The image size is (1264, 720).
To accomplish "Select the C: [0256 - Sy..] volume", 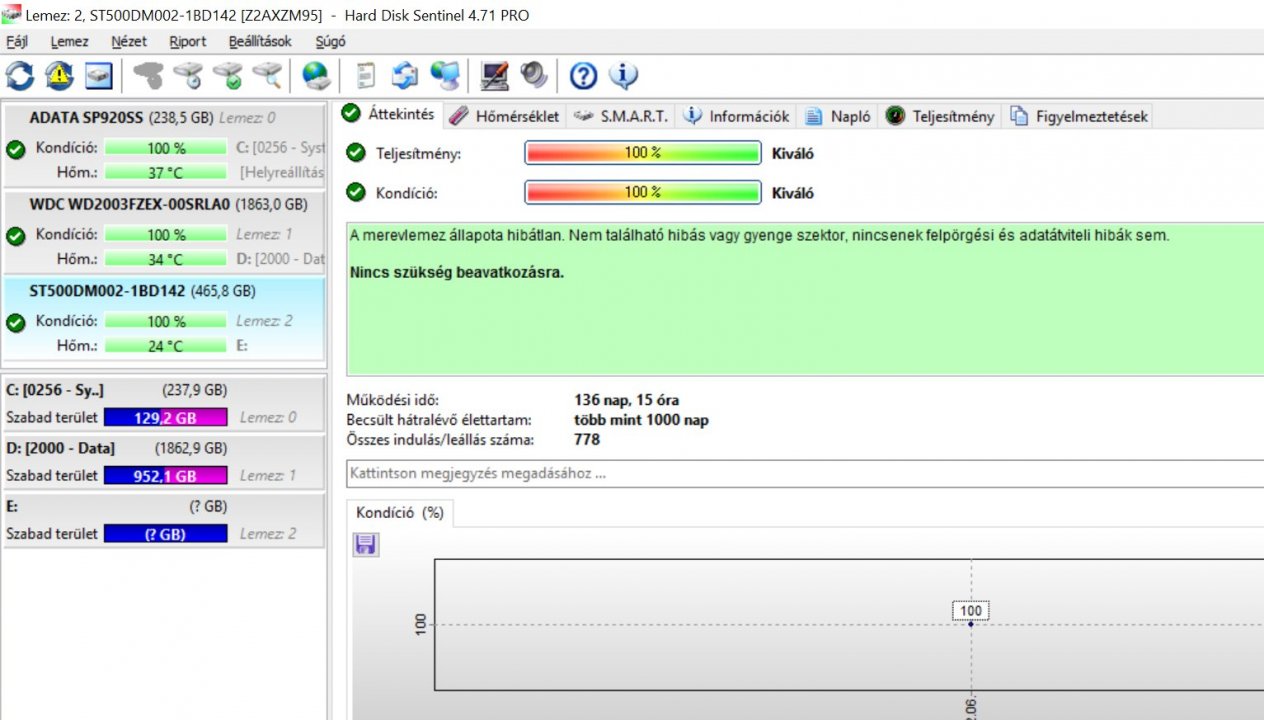I will pyautogui.click(x=164, y=403).
